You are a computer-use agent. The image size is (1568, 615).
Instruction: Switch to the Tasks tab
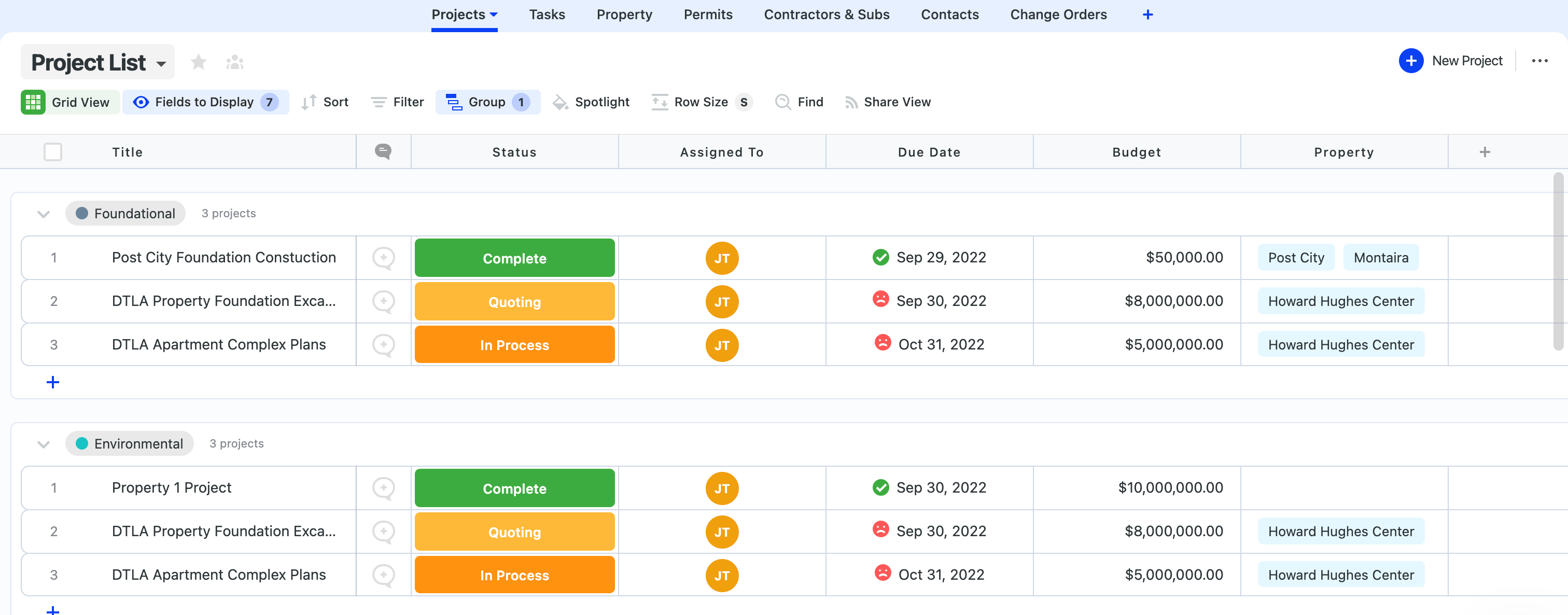pyautogui.click(x=547, y=14)
